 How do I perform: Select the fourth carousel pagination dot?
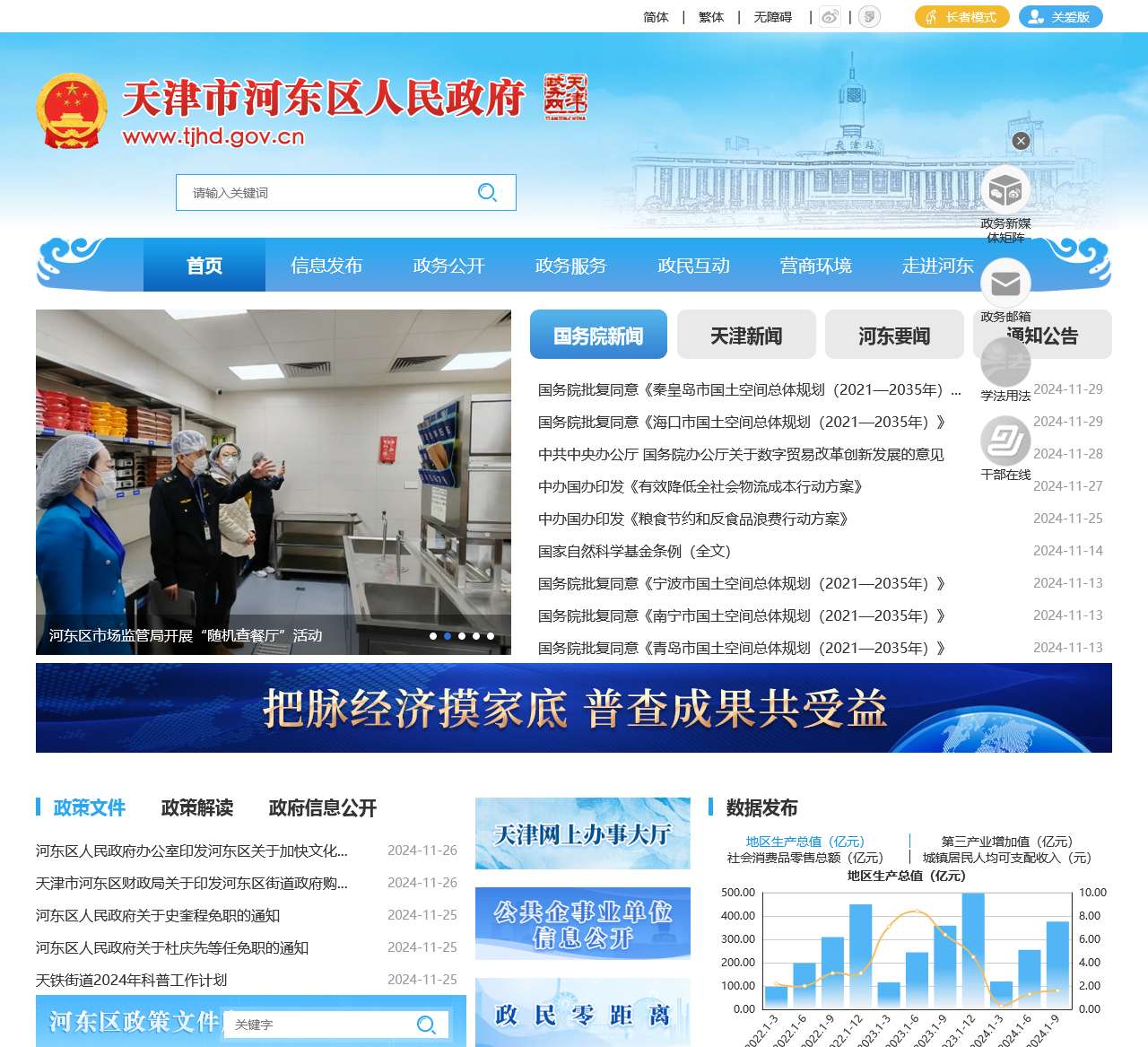point(476,636)
